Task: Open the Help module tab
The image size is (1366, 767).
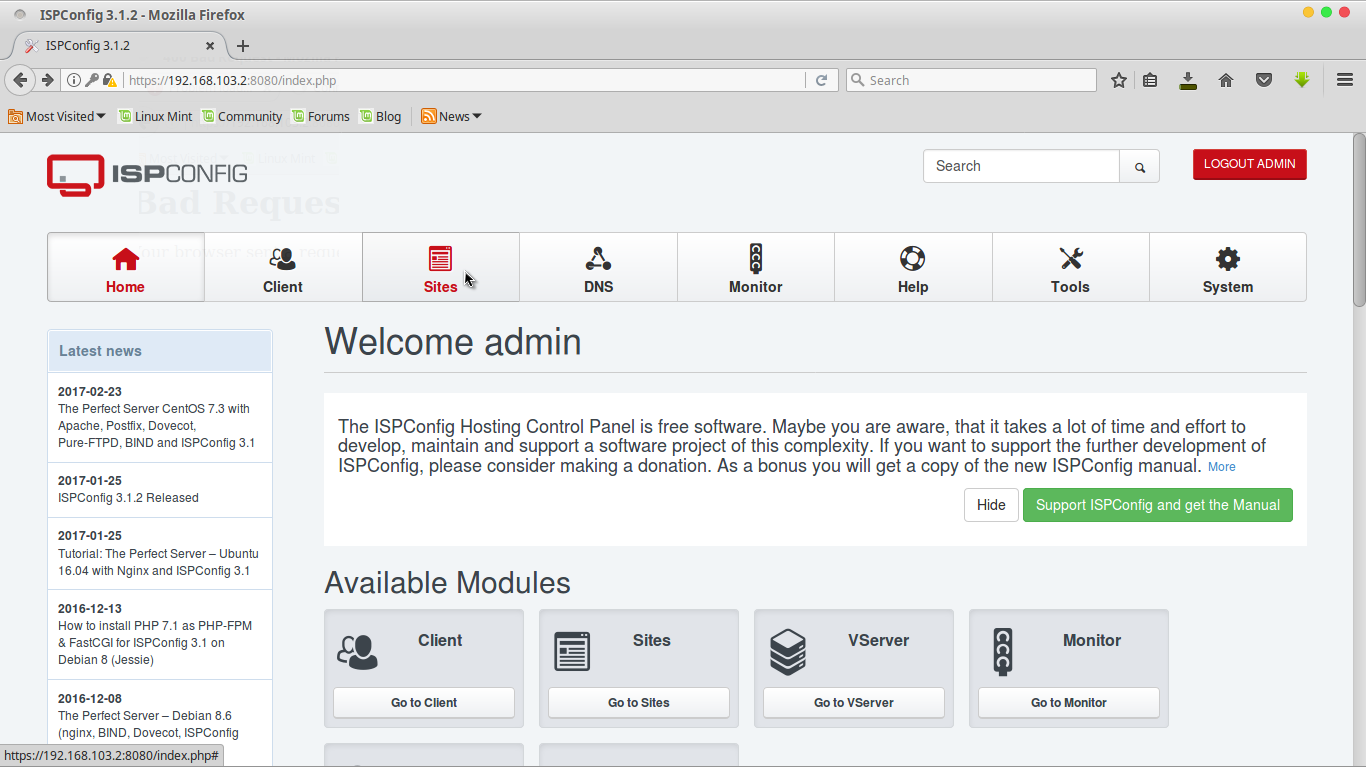Action: point(913,267)
